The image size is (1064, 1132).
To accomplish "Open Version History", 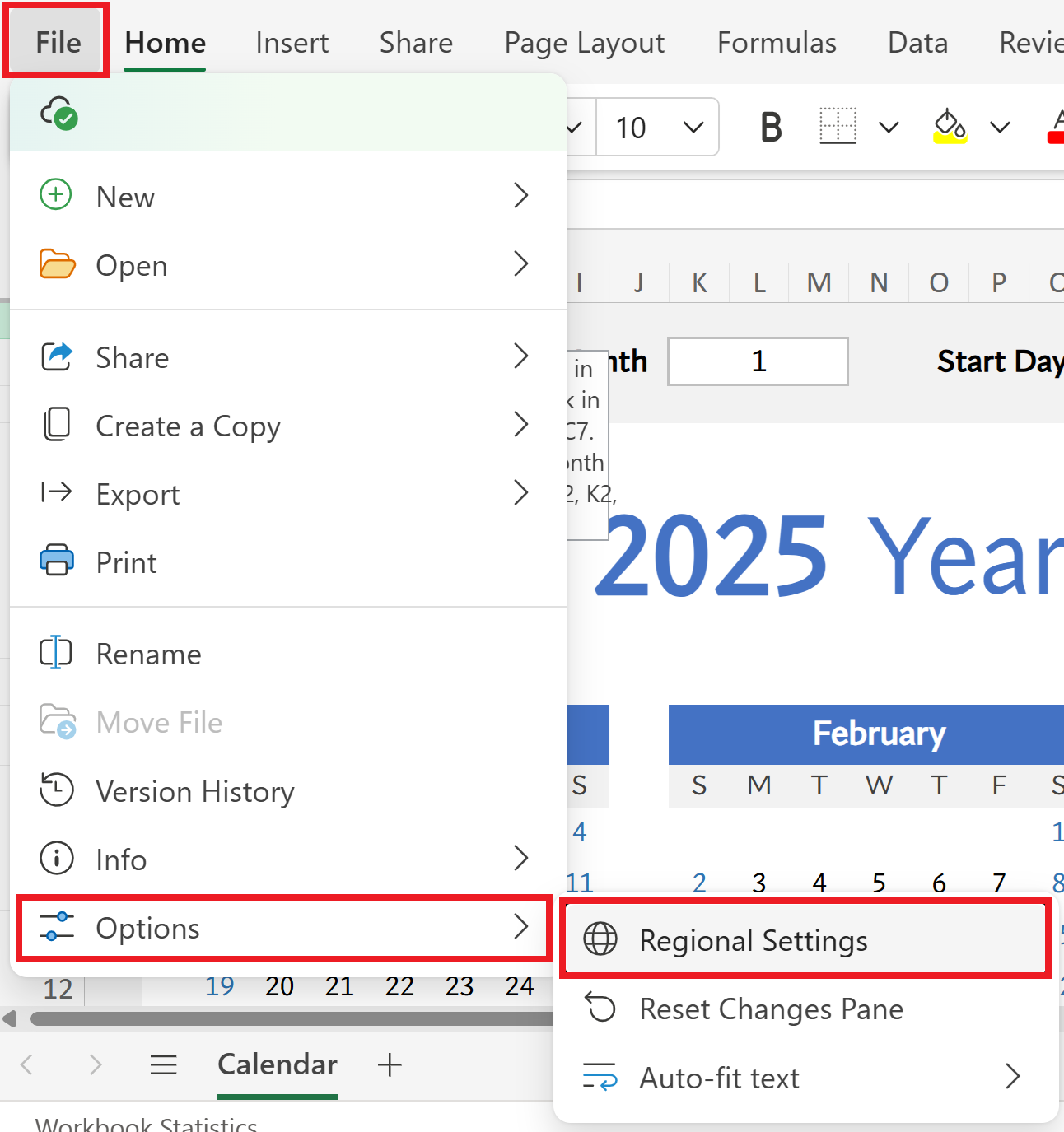I will coord(195,791).
